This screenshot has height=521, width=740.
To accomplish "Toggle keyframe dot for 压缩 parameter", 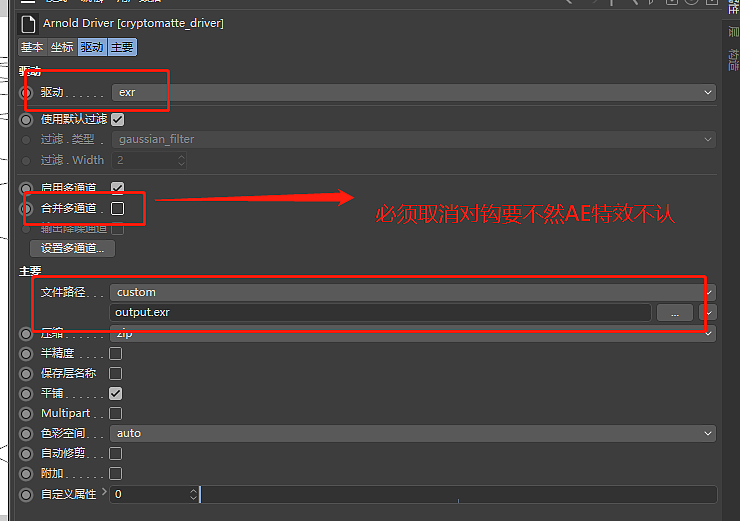I will click(26, 334).
